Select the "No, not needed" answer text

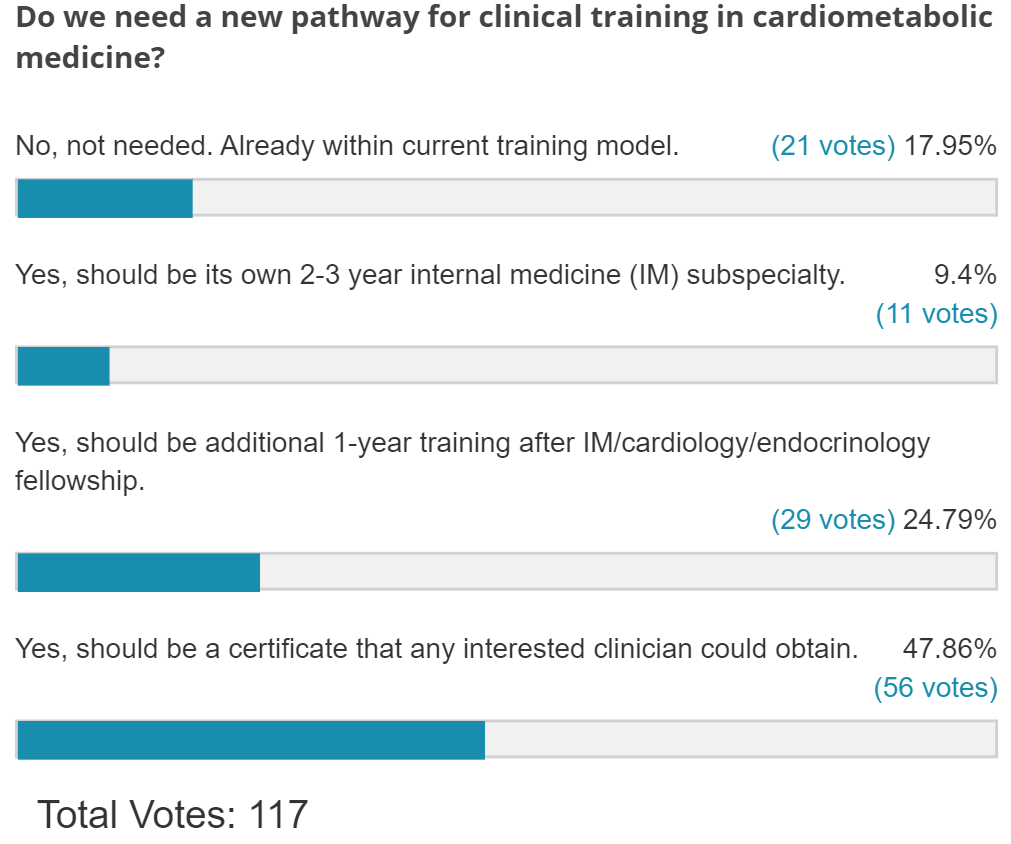tap(347, 146)
